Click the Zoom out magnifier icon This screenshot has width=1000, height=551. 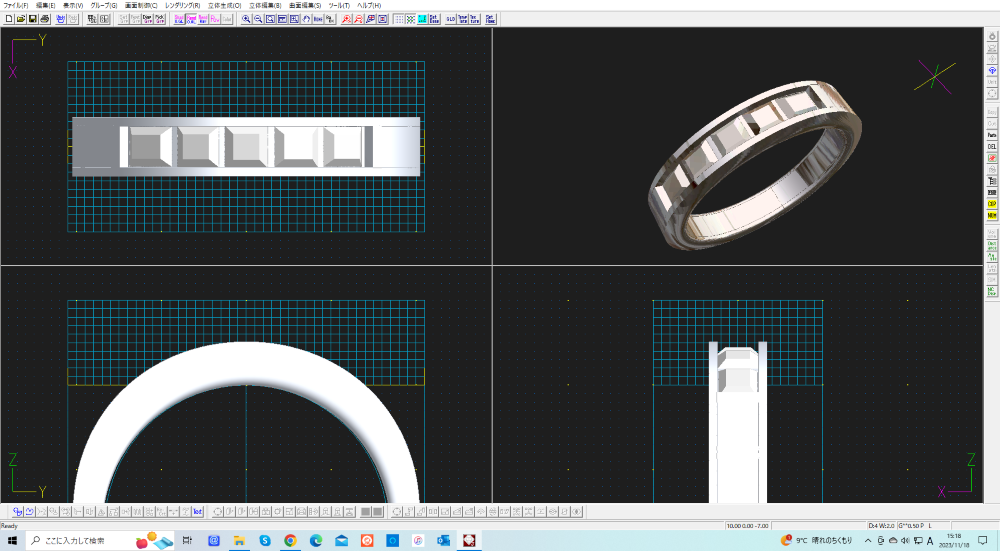point(259,19)
